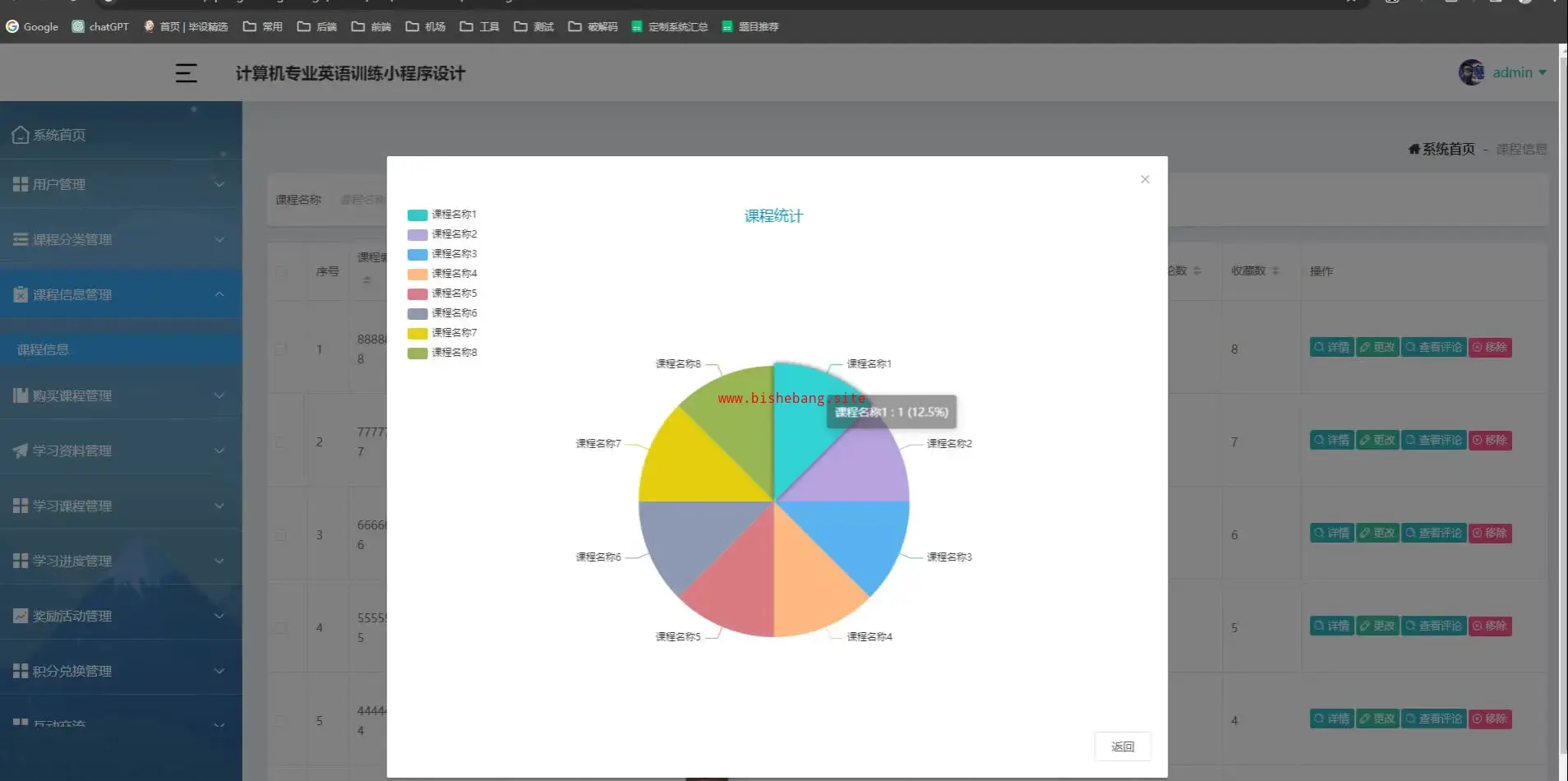Click the 奖励活动管理 chart icon
The image size is (1568, 781).
click(21, 616)
